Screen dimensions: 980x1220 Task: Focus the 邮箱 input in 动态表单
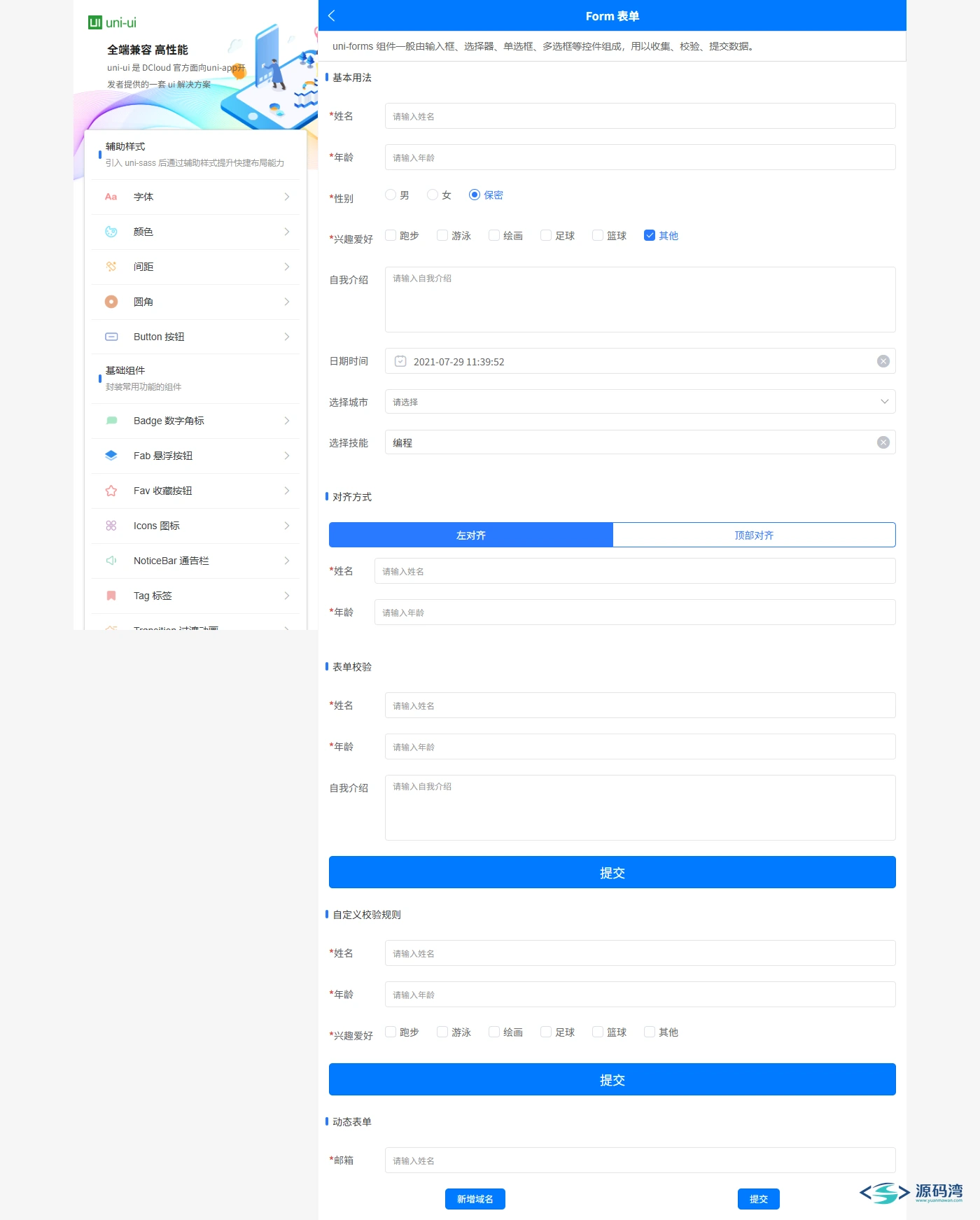tap(640, 1160)
